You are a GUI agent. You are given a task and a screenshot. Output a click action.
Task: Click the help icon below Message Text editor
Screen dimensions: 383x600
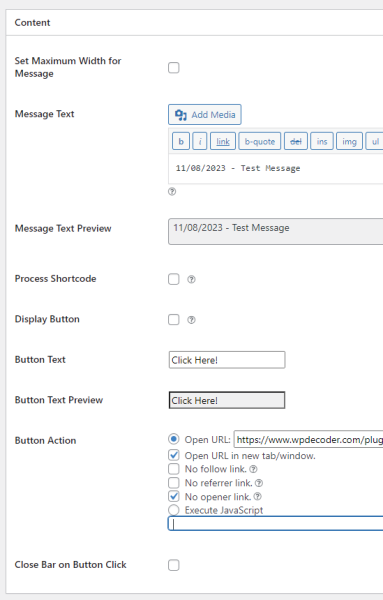(x=172, y=192)
